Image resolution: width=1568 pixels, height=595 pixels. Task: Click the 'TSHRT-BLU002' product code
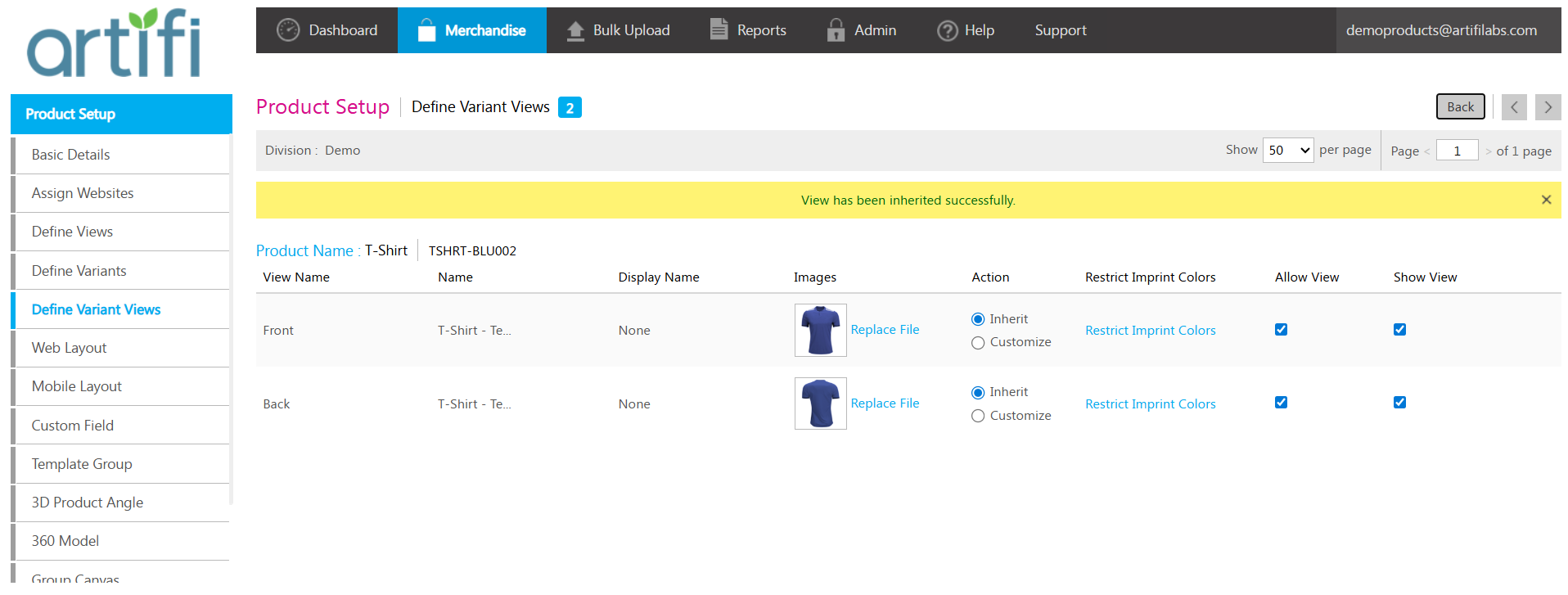[x=472, y=251]
